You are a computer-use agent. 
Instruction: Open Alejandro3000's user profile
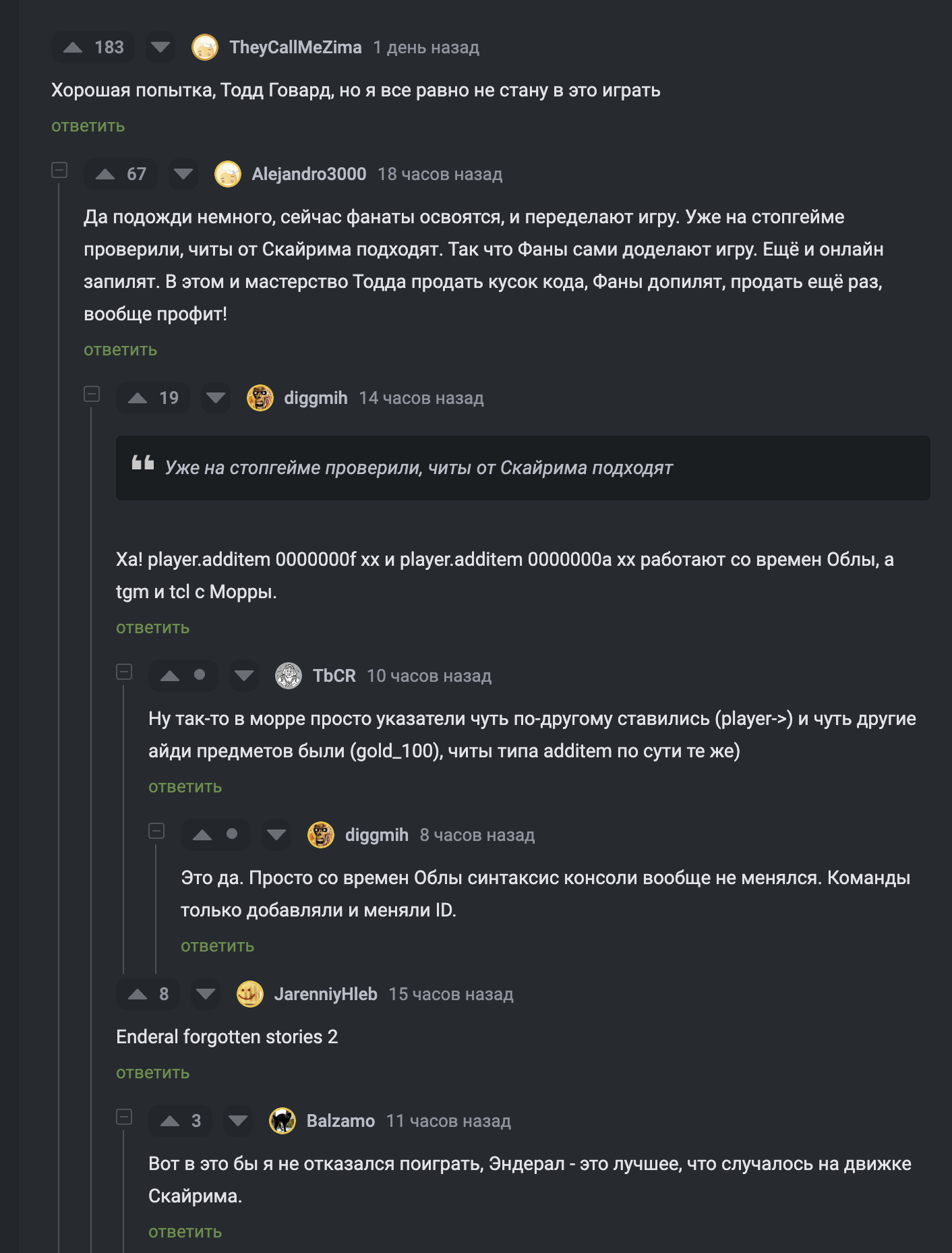click(309, 174)
